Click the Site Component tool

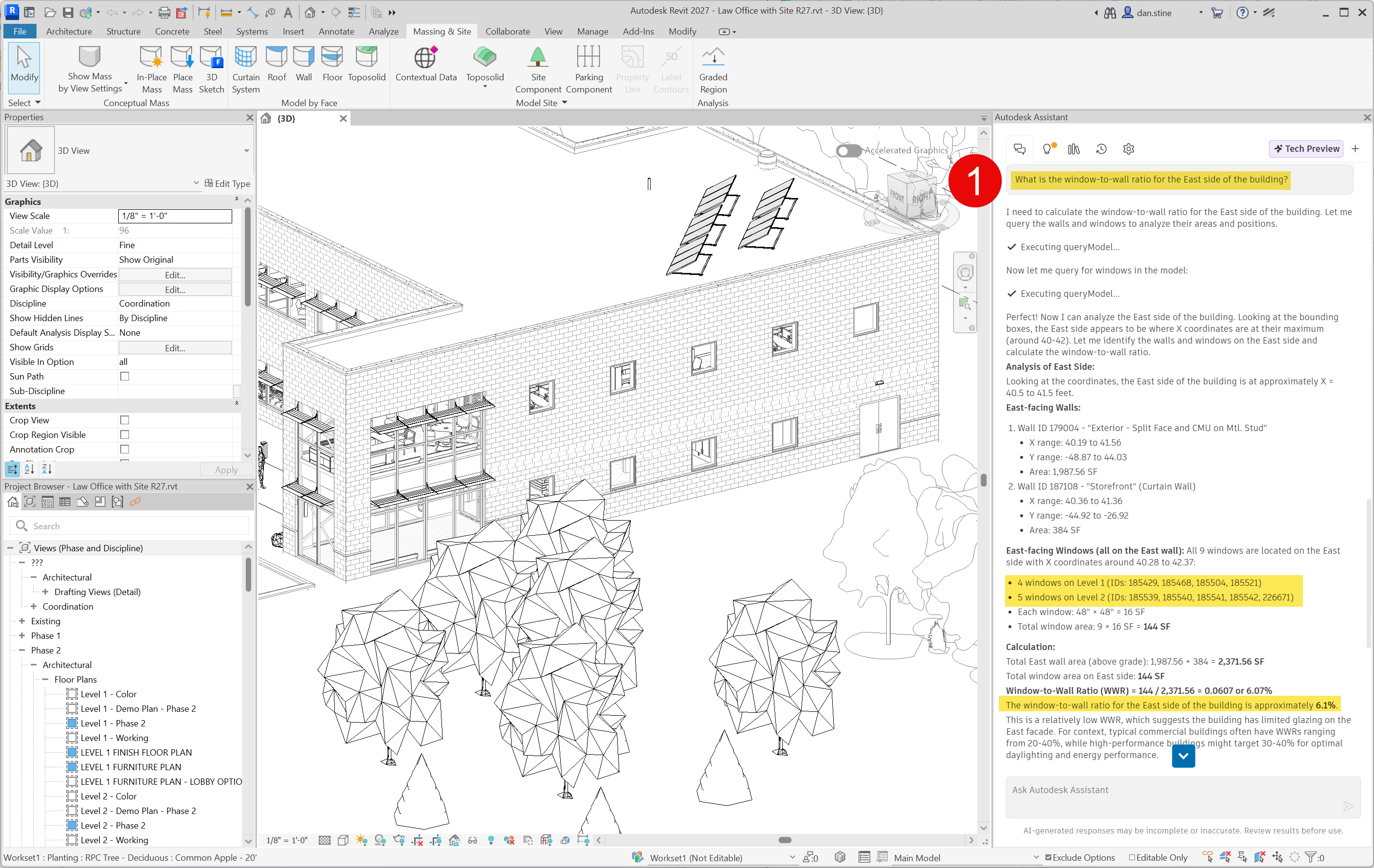pos(538,69)
